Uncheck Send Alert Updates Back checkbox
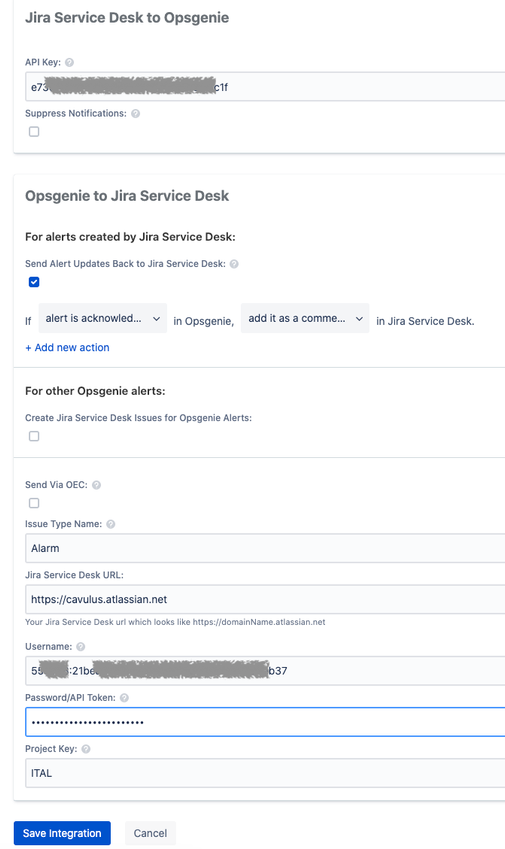The width and height of the screenshot is (505, 849). (x=34, y=282)
